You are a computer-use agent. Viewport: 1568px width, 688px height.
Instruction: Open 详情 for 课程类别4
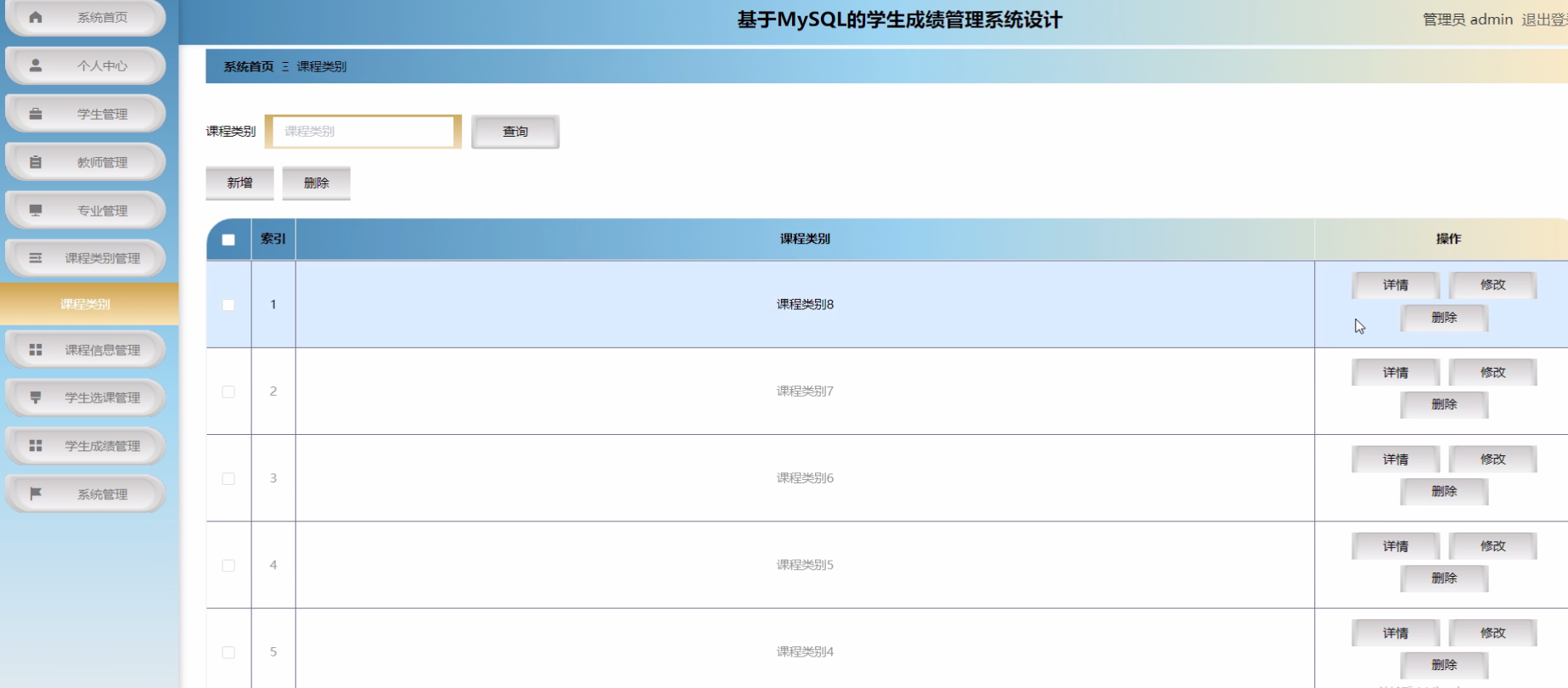(x=1396, y=634)
